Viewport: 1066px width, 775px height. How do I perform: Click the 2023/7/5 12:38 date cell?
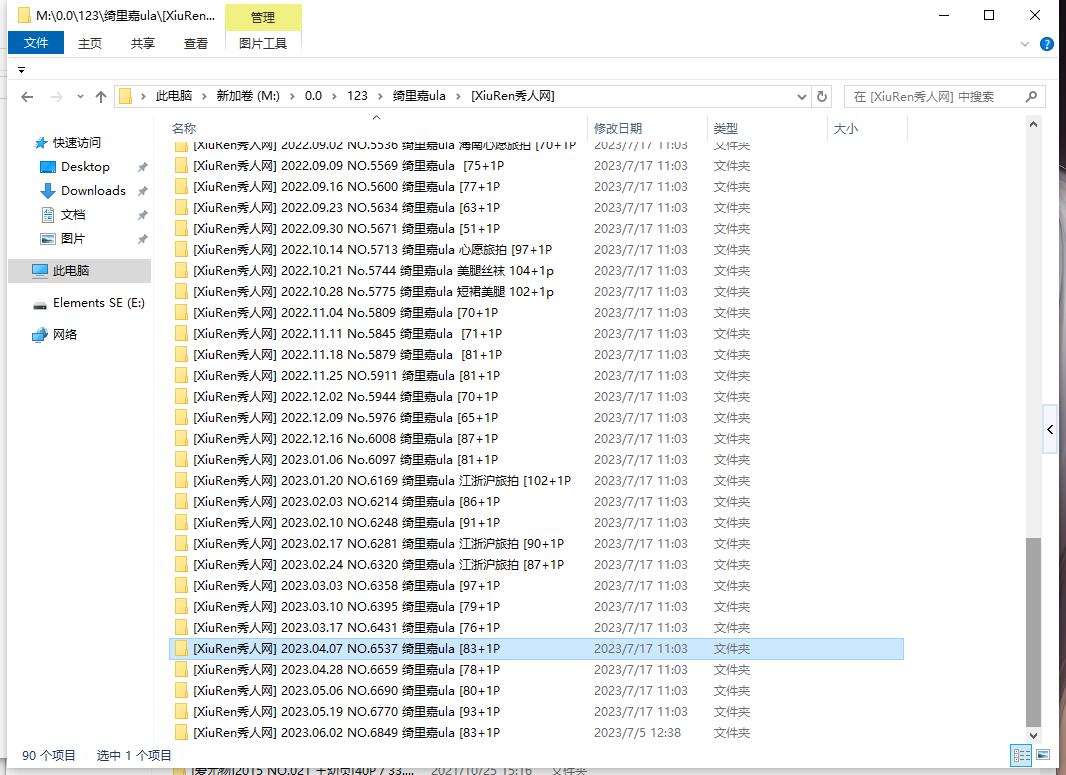pyautogui.click(x=638, y=733)
